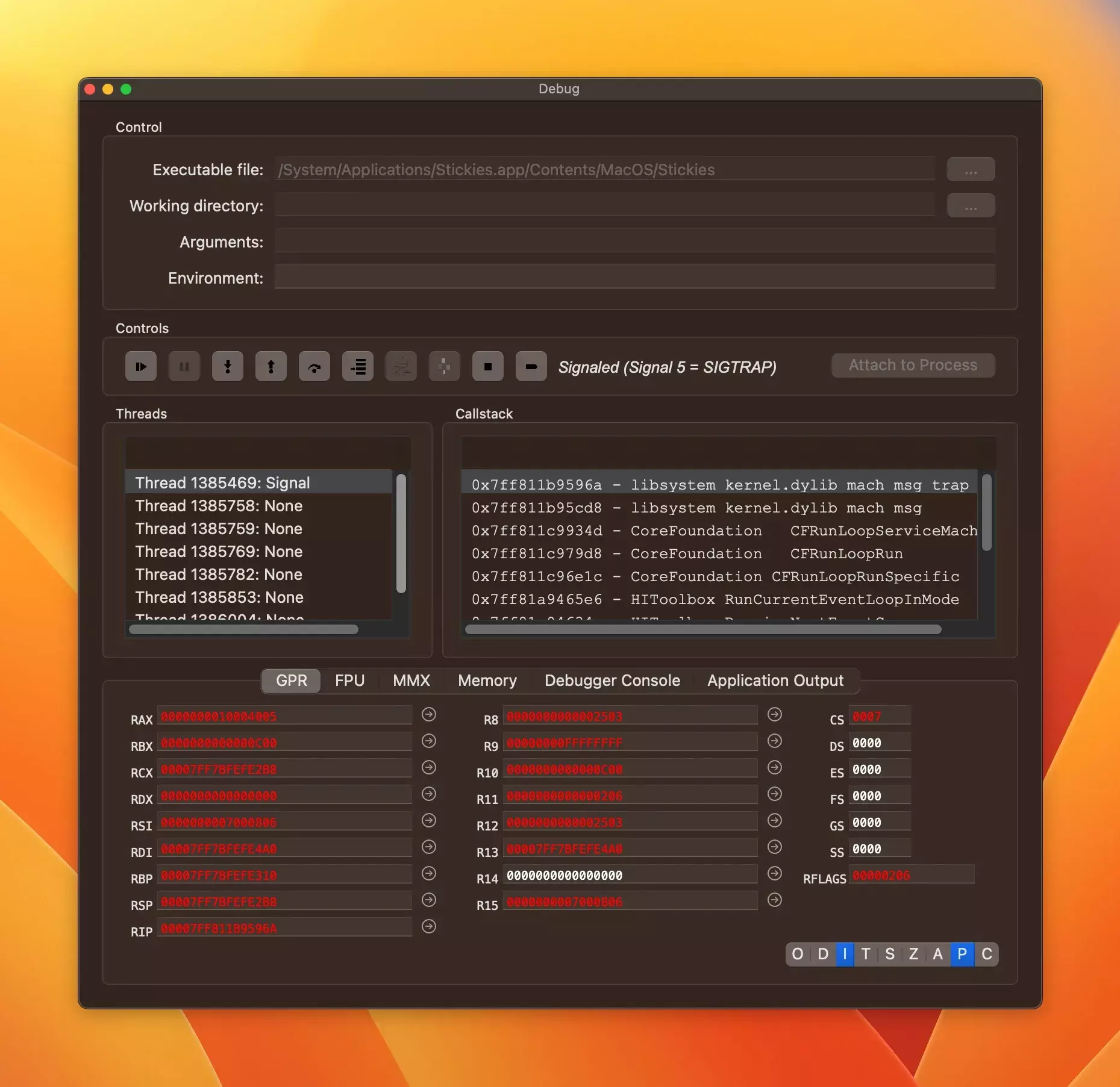Browse for executable file with ellipsis button

971,170
